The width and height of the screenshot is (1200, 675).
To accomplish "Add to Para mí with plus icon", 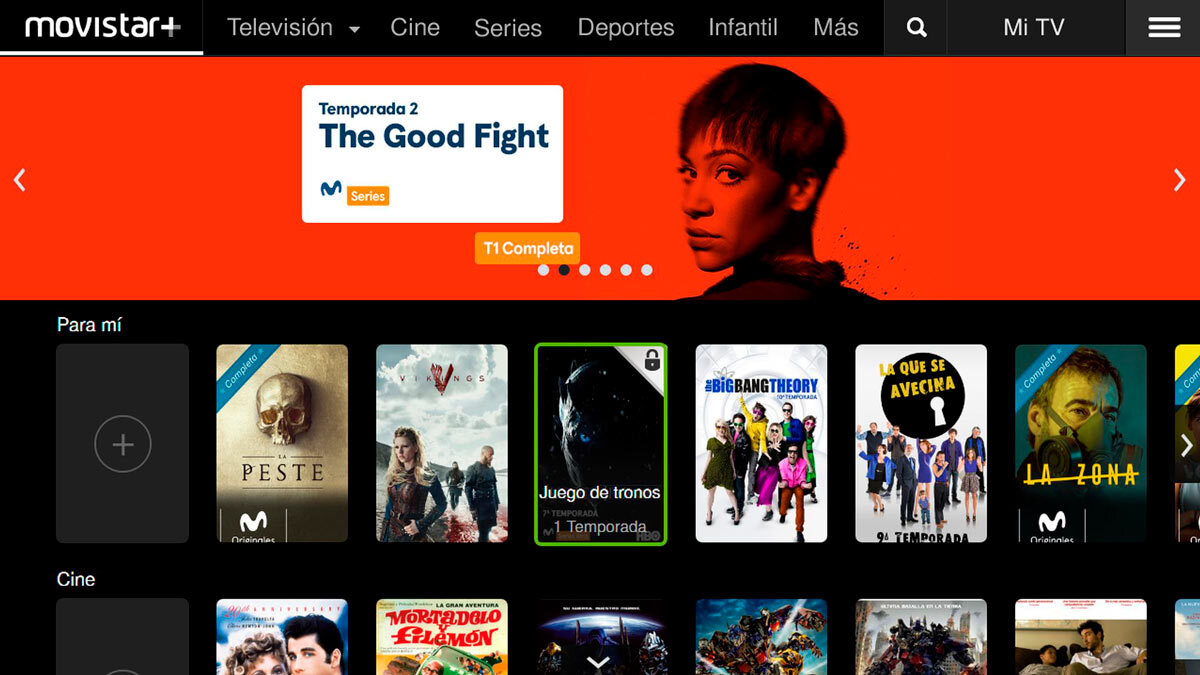I will coord(123,443).
